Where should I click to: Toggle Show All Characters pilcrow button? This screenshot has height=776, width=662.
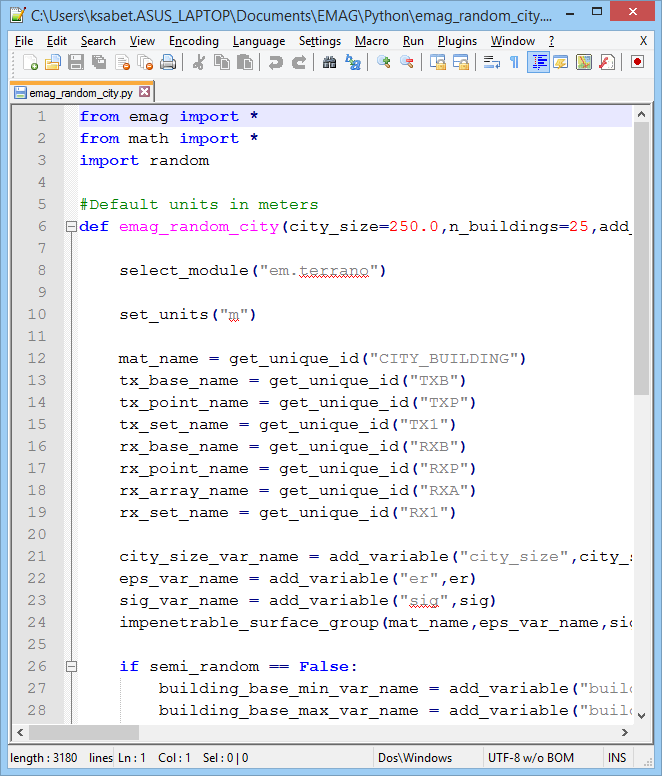pos(514,62)
